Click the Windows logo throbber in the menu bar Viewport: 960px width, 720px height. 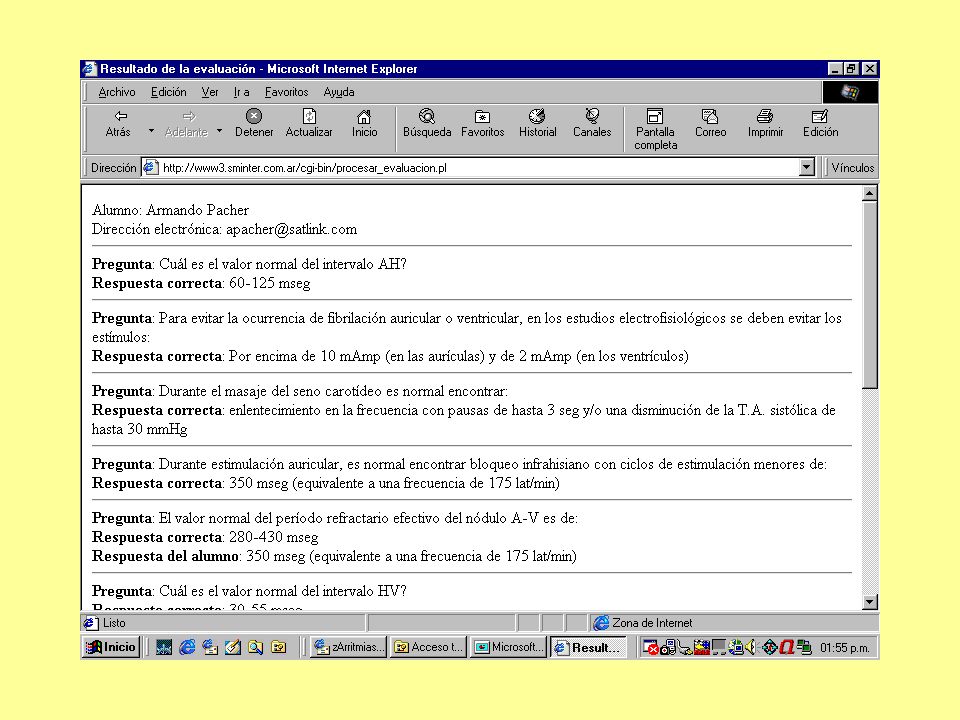[x=850, y=92]
